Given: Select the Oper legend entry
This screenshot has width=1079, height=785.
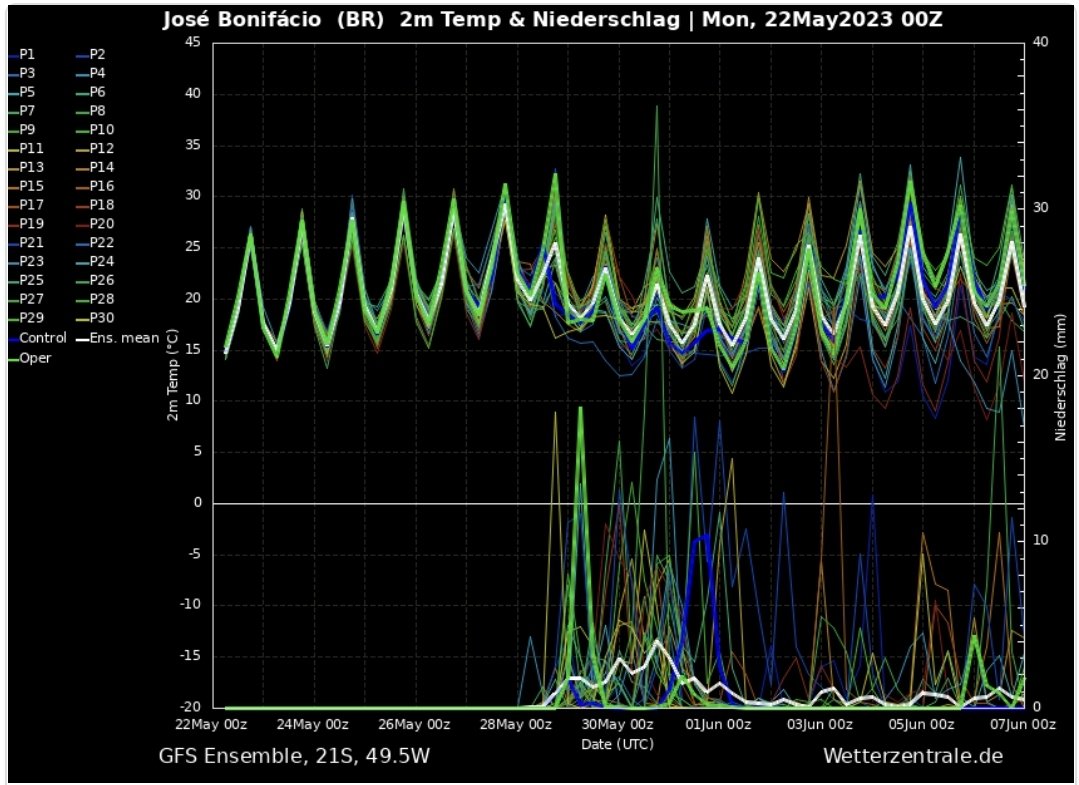Looking at the screenshot, I should tap(35, 357).
